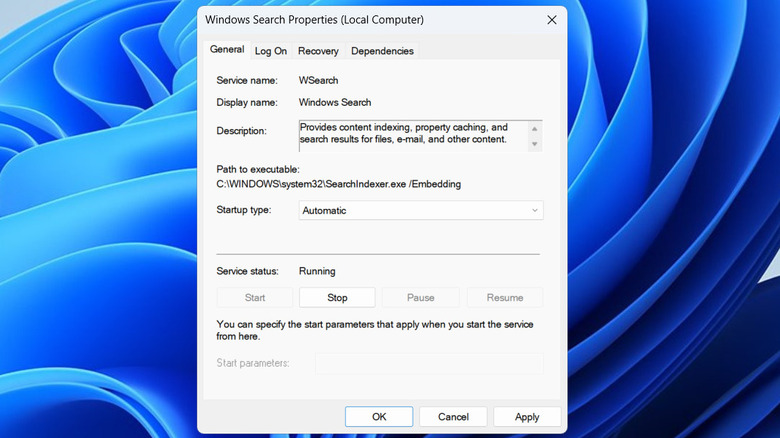The image size is (780, 438).
Task: Open the Startup type dropdown
Action: 421,210
